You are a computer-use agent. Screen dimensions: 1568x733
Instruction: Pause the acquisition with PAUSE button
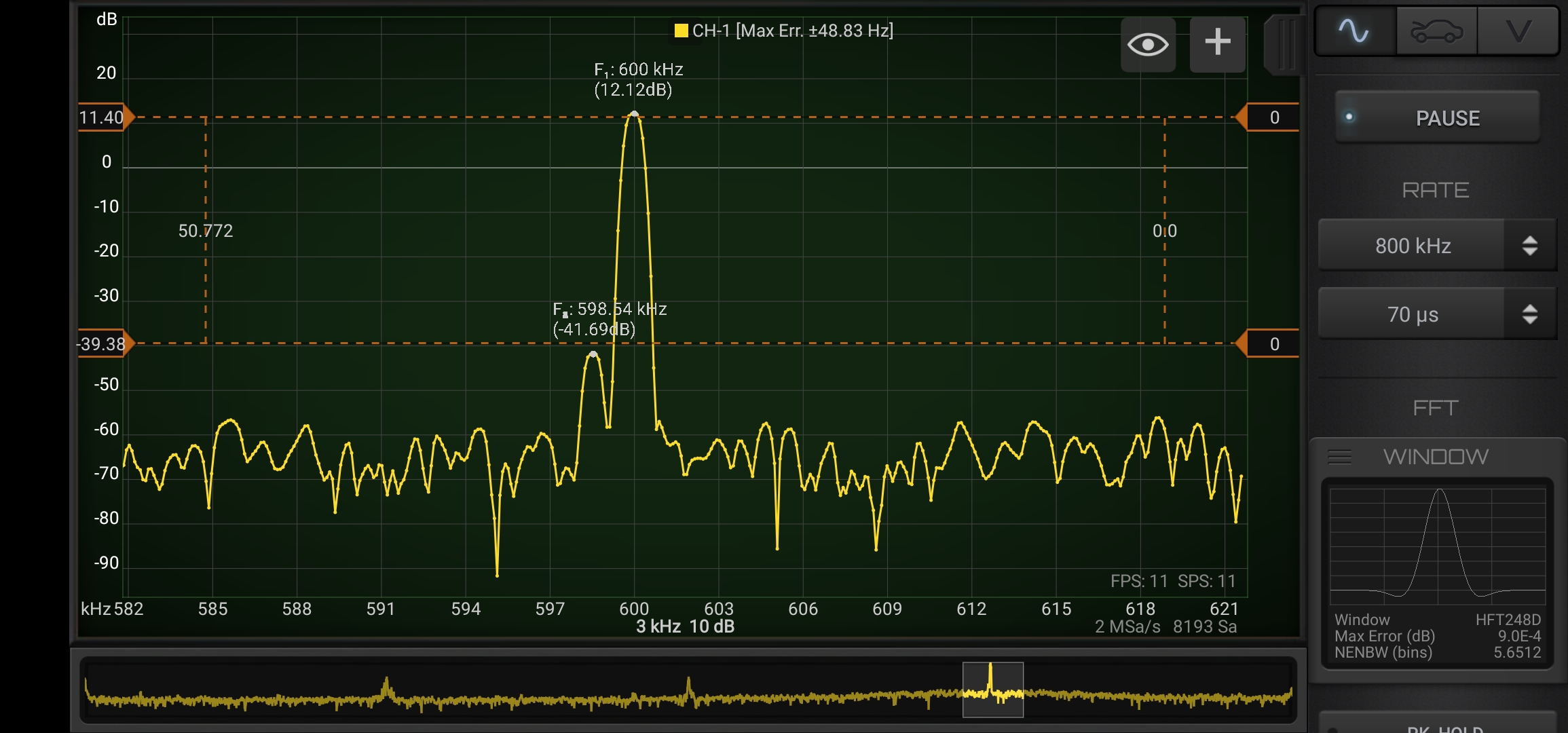1437,117
